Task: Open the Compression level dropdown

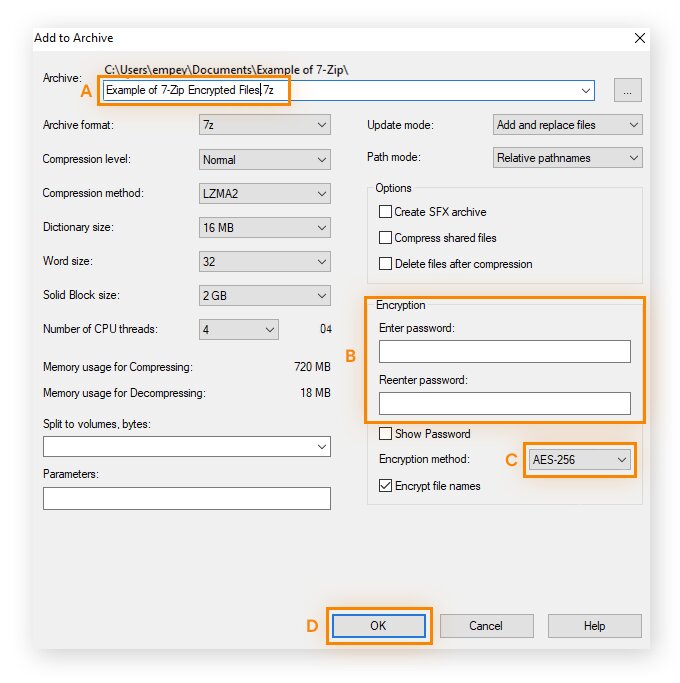Action: tap(264, 159)
